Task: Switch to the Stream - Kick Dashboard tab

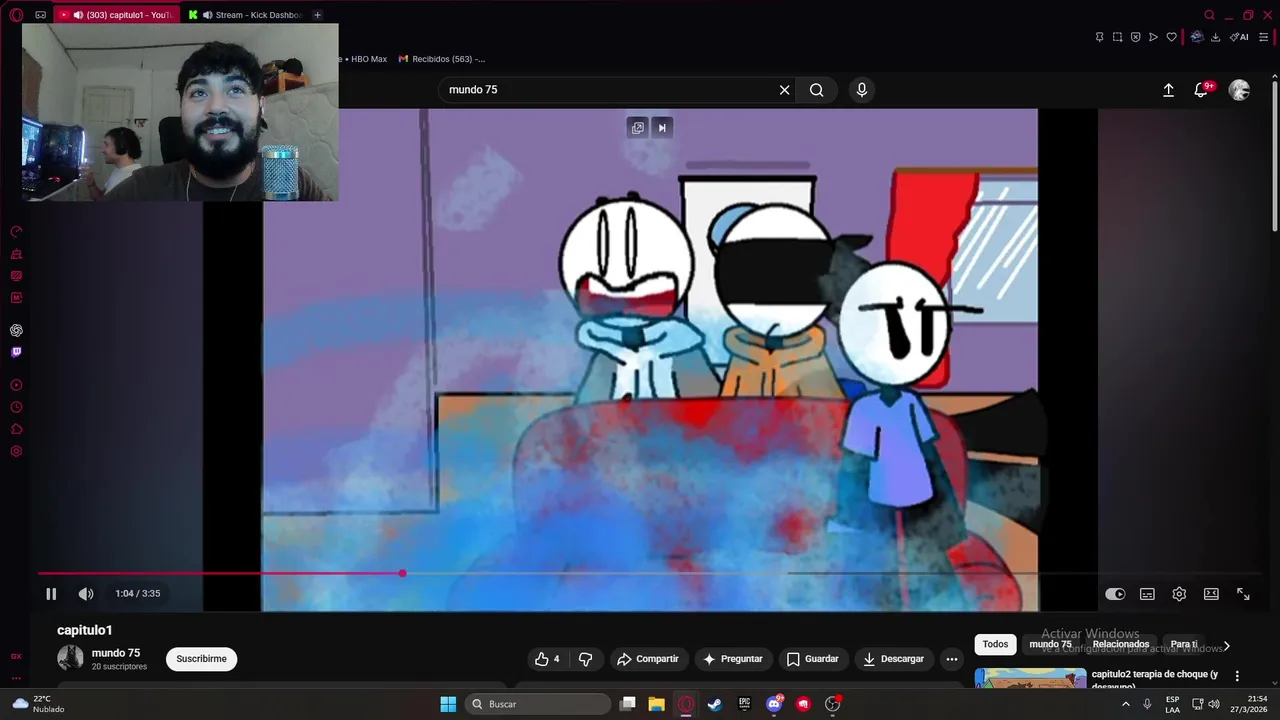Action: point(248,15)
